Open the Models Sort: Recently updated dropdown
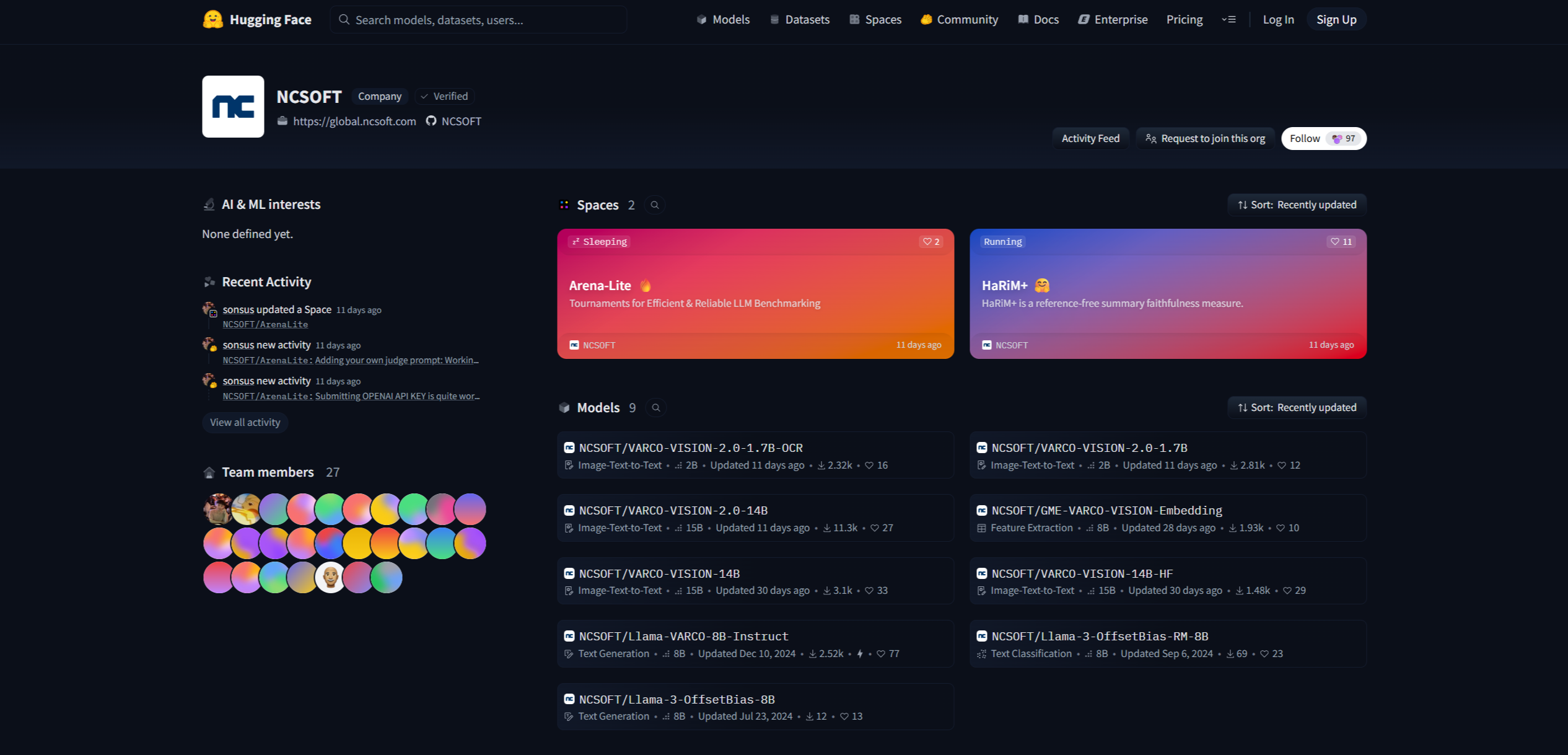 1297,408
